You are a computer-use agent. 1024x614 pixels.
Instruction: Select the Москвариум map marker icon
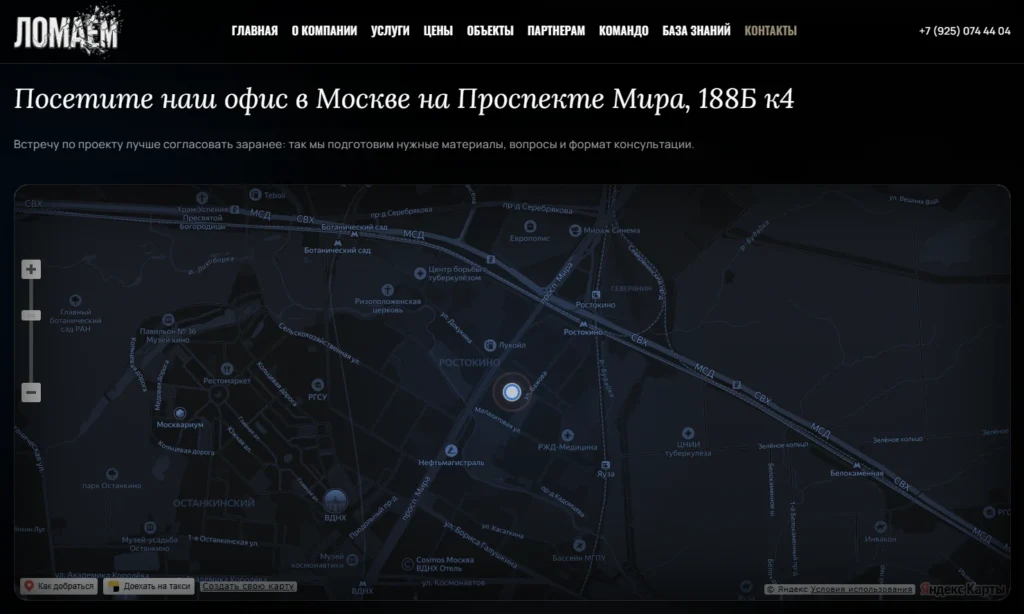pyautogui.click(x=180, y=413)
